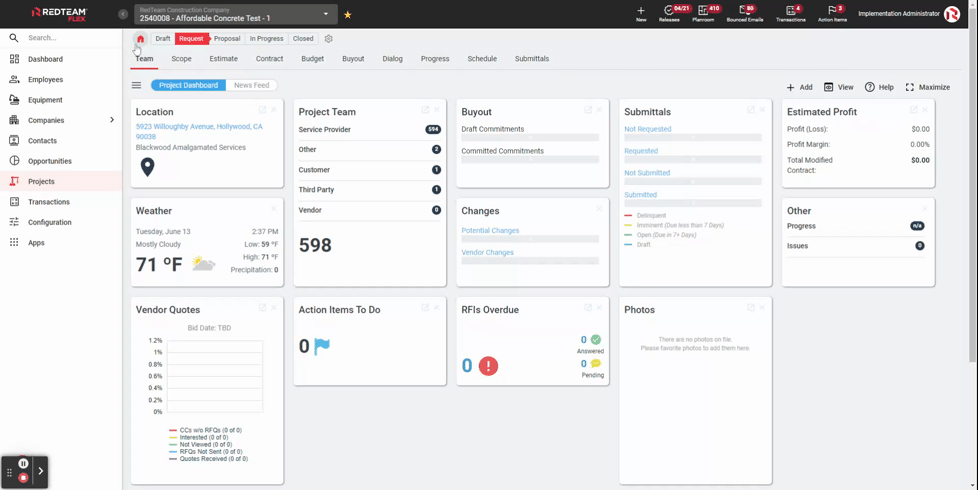Open the Potential Changes link
The width and height of the screenshot is (978, 490).
[490, 231]
